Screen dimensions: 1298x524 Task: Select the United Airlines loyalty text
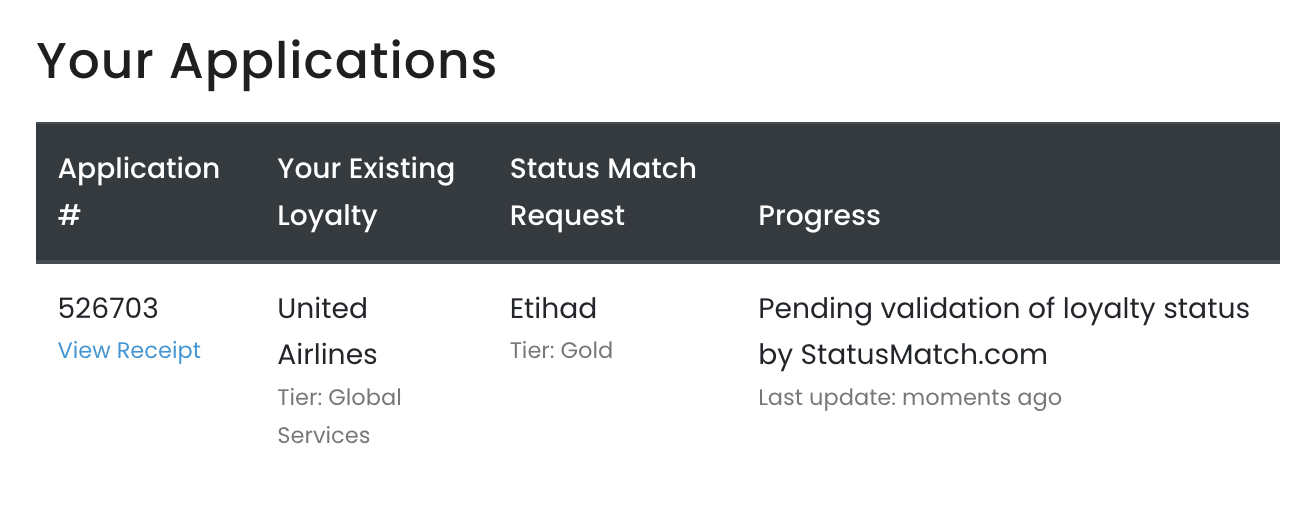(x=327, y=331)
